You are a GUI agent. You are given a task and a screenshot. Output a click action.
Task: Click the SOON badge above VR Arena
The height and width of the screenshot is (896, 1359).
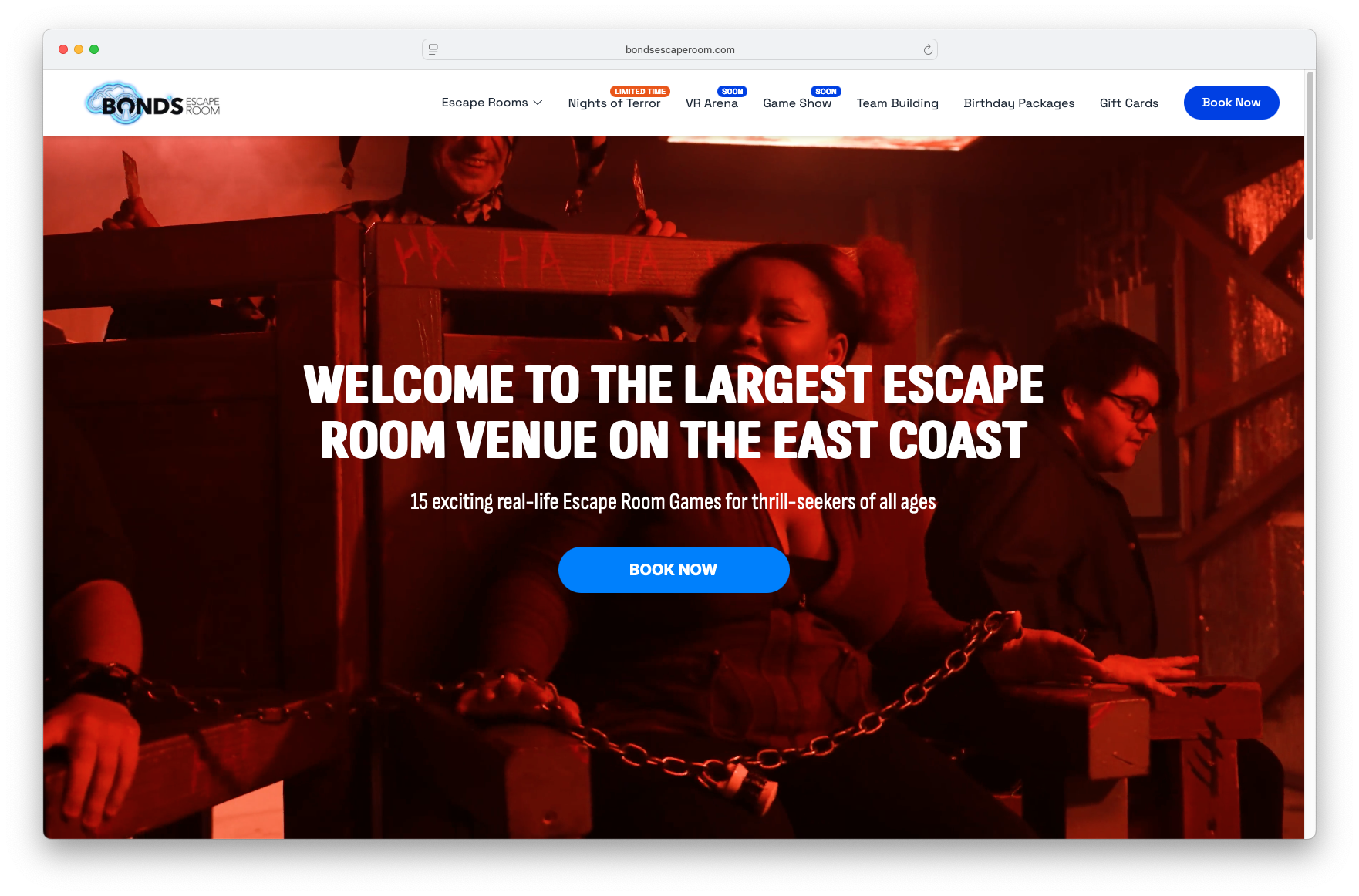pos(732,91)
